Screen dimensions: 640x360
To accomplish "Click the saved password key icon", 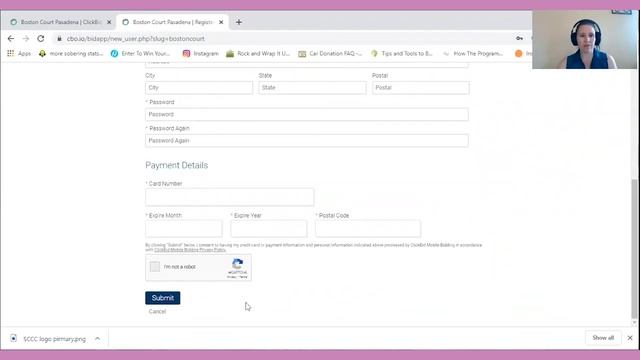I will (519, 38).
